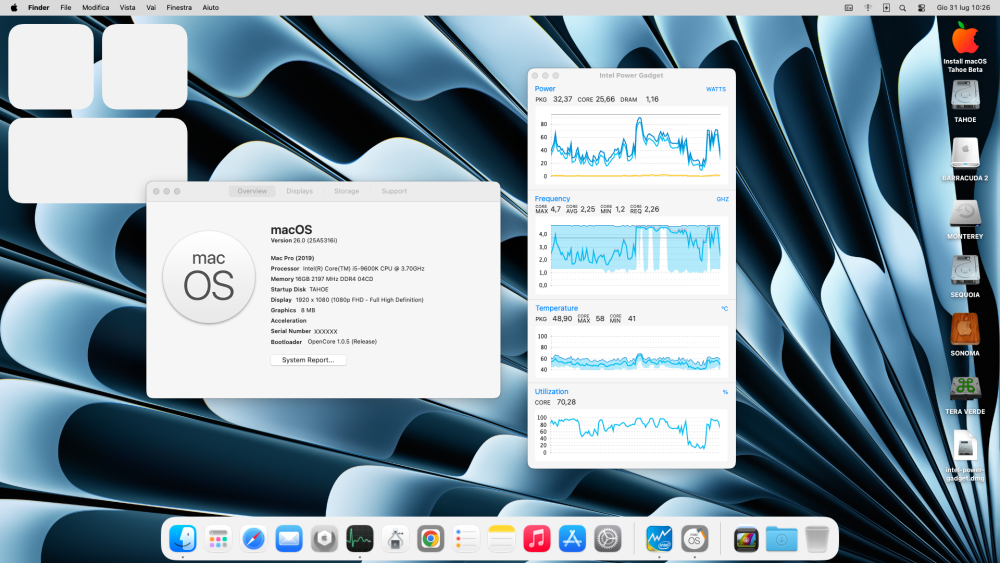This screenshot has height=563, width=1000.
Task: Open the Trash in the Dock
Action: [817, 539]
